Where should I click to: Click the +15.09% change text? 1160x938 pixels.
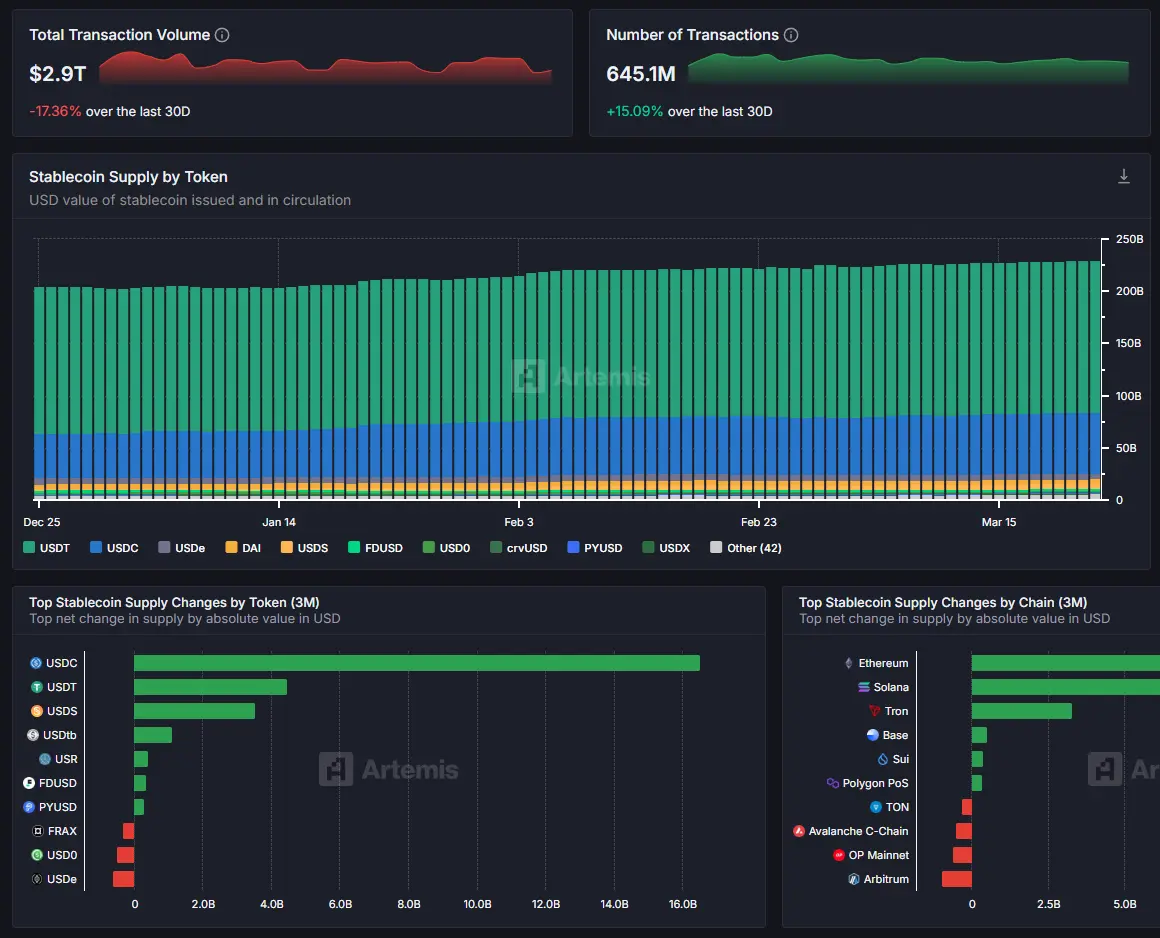click(635, 111)
